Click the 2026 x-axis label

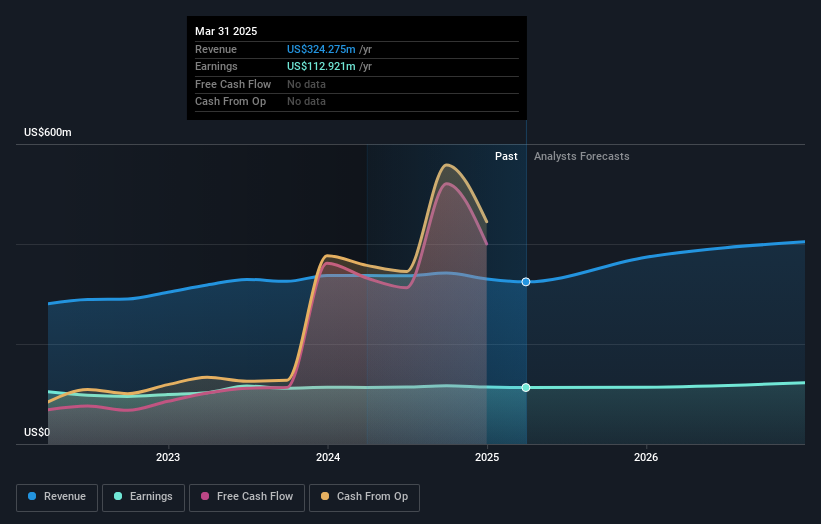pos(646,458)
